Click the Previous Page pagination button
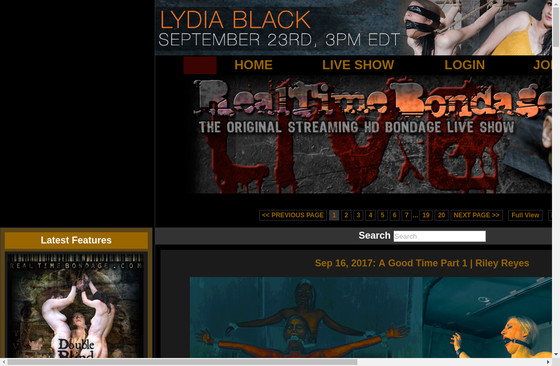 tap(293, 215)
